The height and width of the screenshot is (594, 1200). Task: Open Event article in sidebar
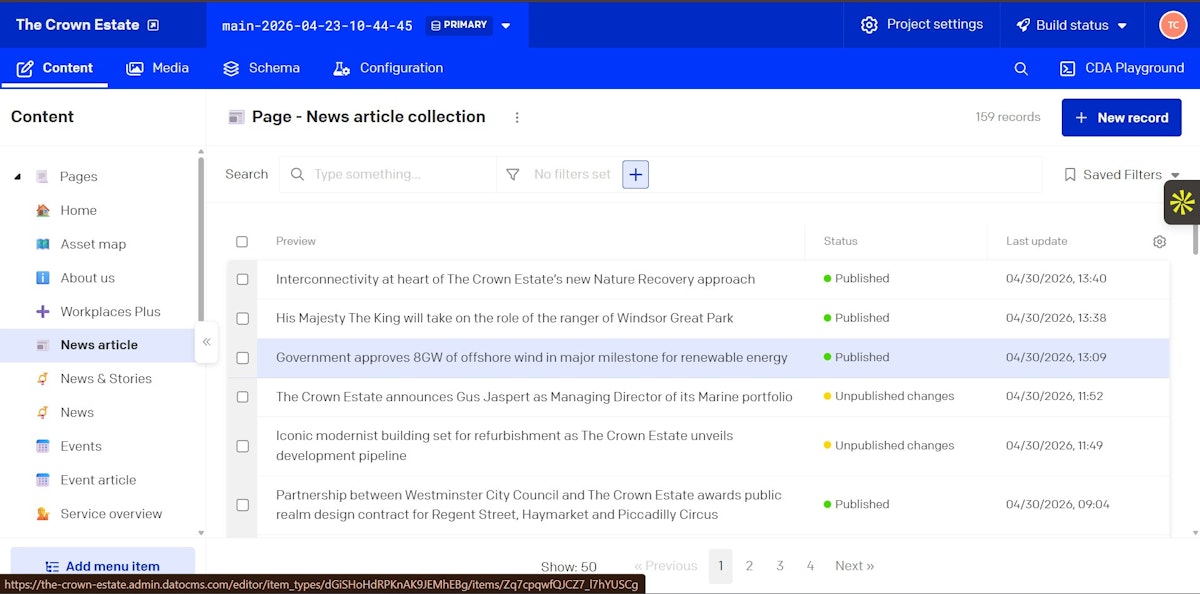pos(98,480)
